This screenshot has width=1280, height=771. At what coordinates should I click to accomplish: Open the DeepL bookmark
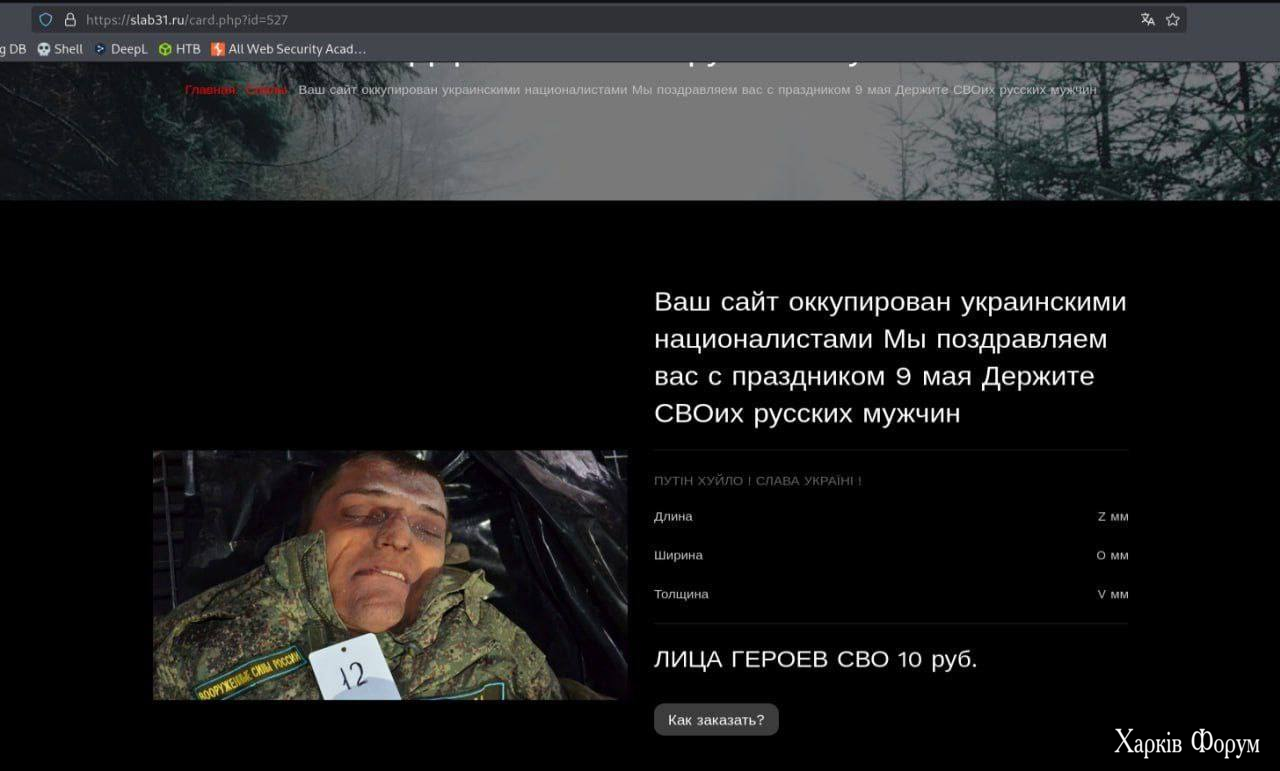click(x=121, y=49)
